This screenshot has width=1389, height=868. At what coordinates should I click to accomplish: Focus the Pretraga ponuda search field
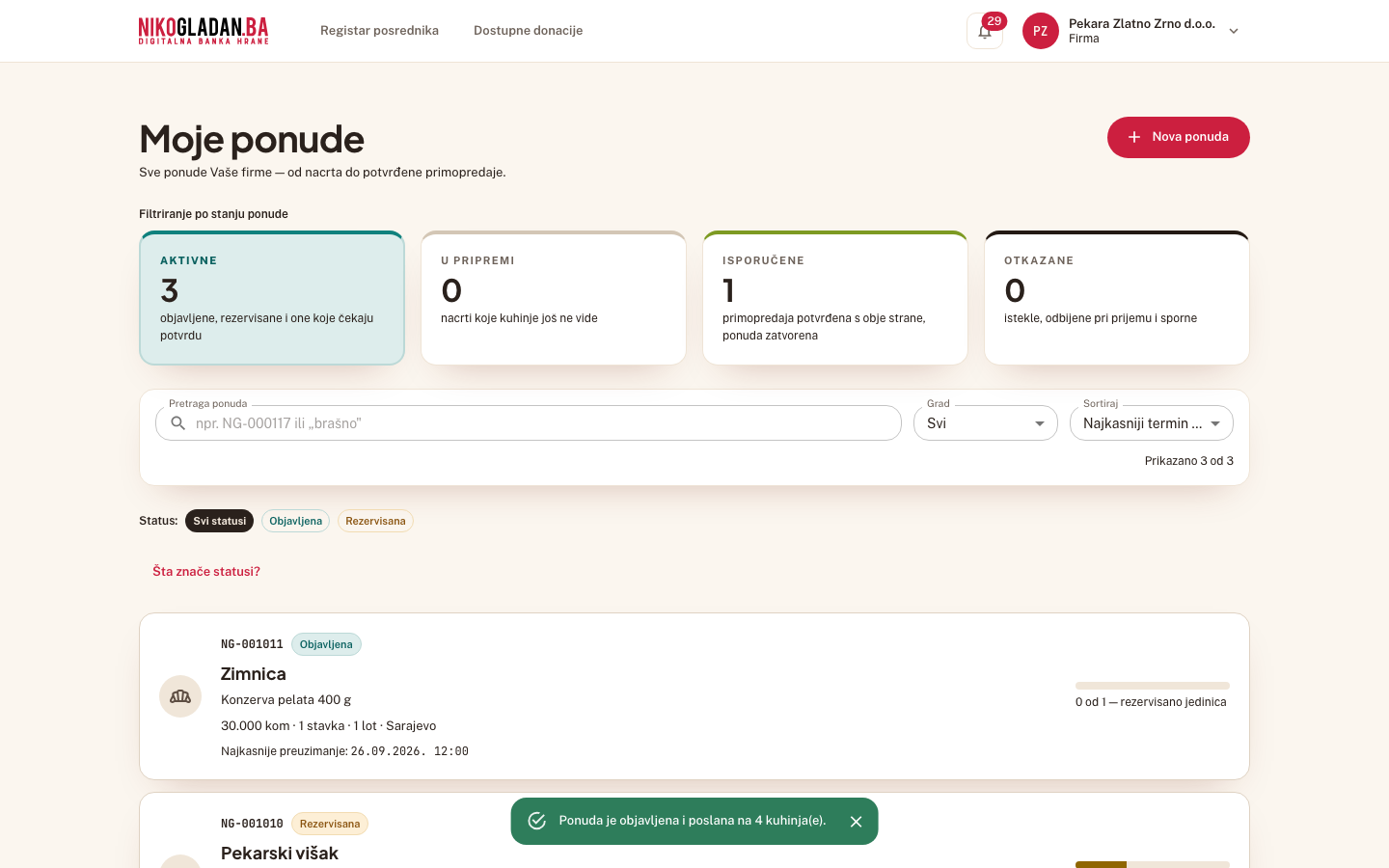tap(529, 423)
